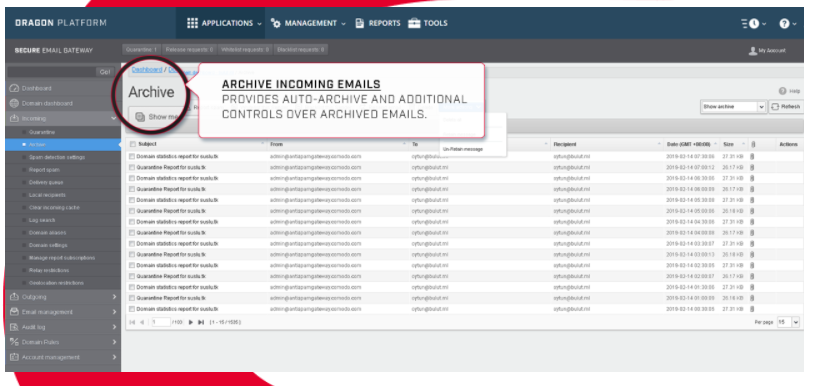Click the question mark help icon in header
This screenshot has width=813, height=386.
(x=784, y=23)
